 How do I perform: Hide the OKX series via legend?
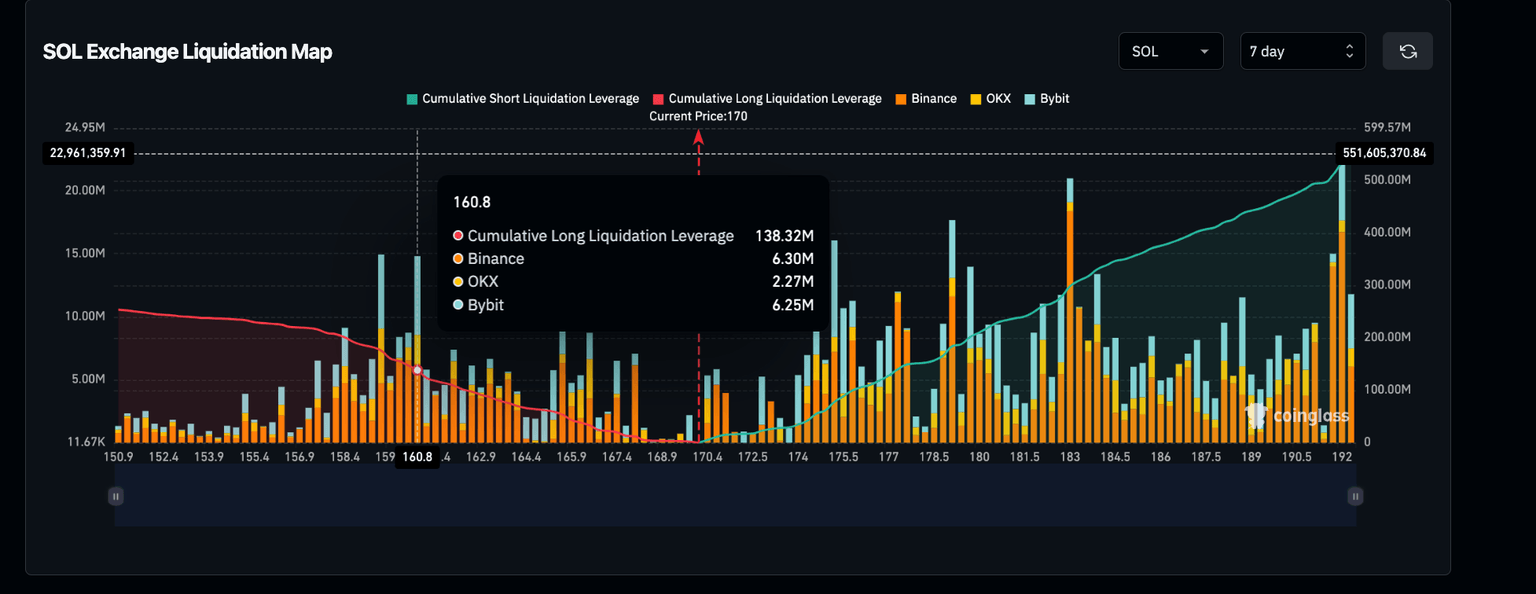(x=997, y=99)
